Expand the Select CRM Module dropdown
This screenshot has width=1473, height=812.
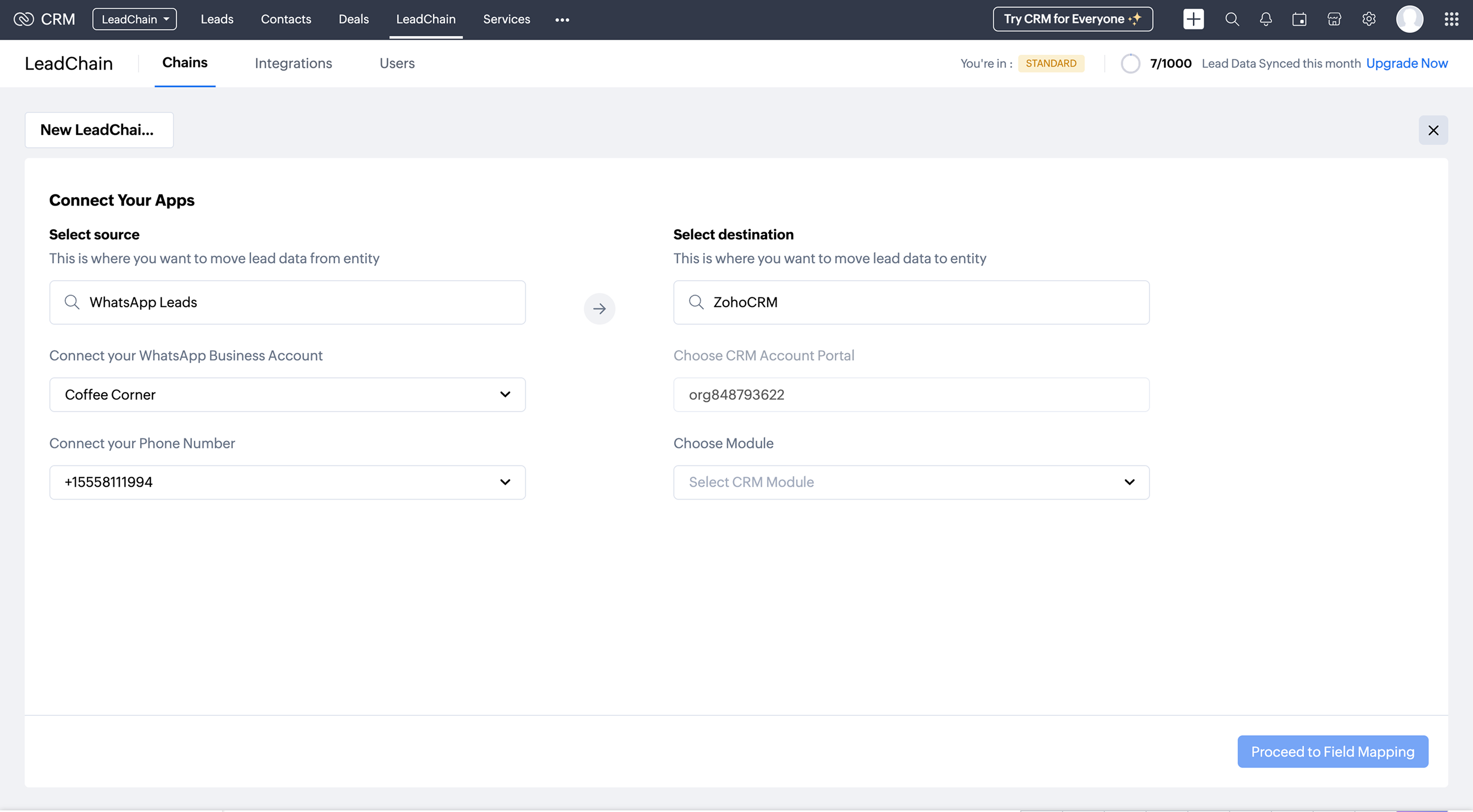pyautogui.click(x=911, y=482)
